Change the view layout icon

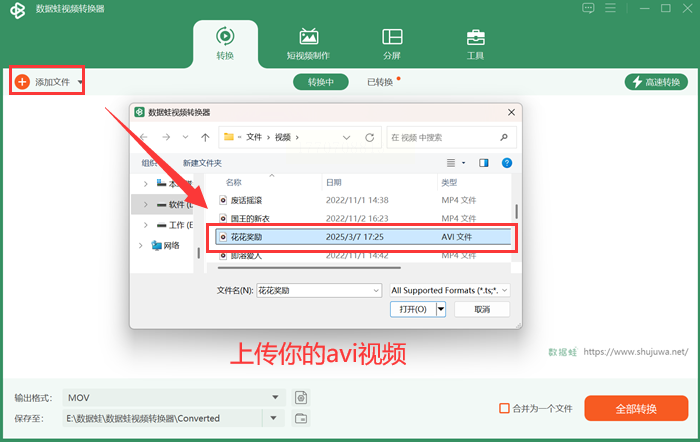point(451,163)
